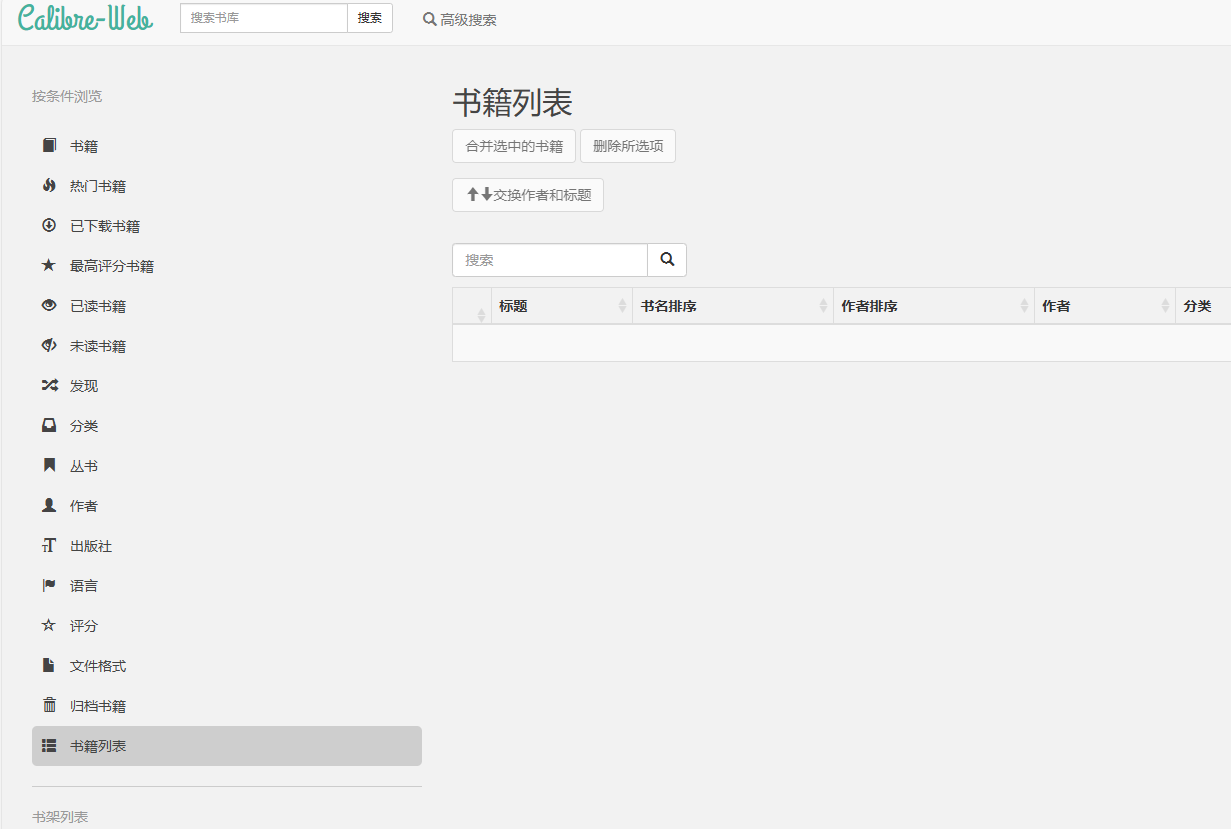Sort the table by 作者 column
The height and width of the screenshot is (829, 1231).
click(x=1105, y=306)
